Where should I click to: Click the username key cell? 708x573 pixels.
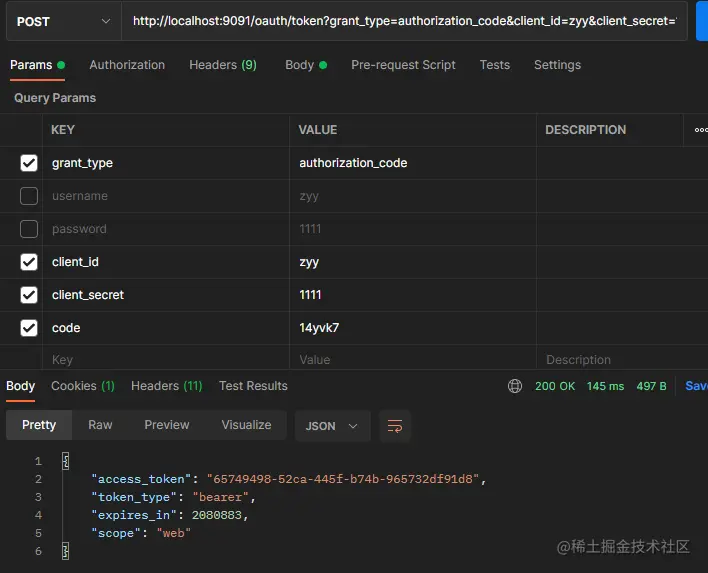(166, 196)
